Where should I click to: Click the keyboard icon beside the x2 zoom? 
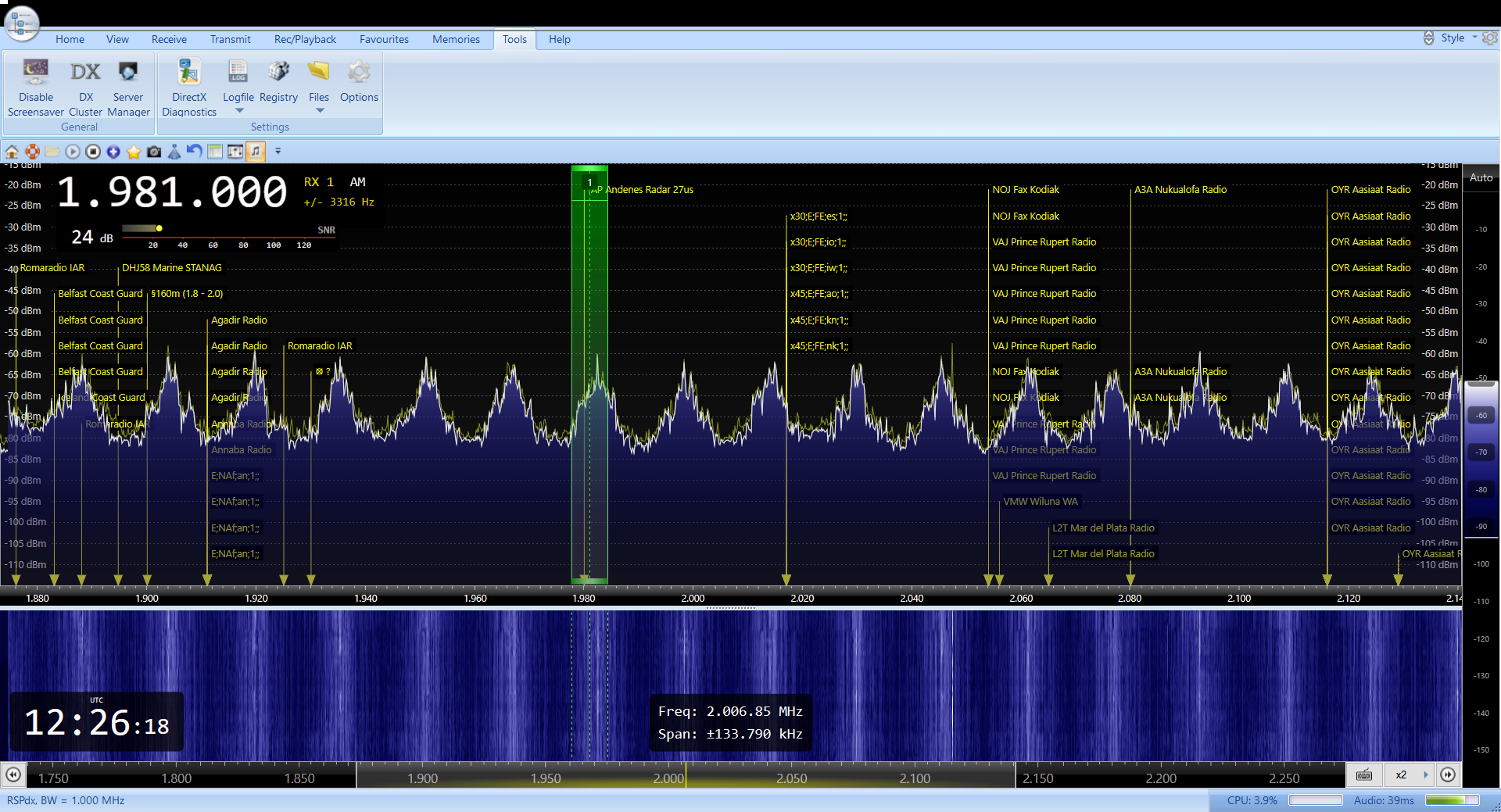point(1364,774)
